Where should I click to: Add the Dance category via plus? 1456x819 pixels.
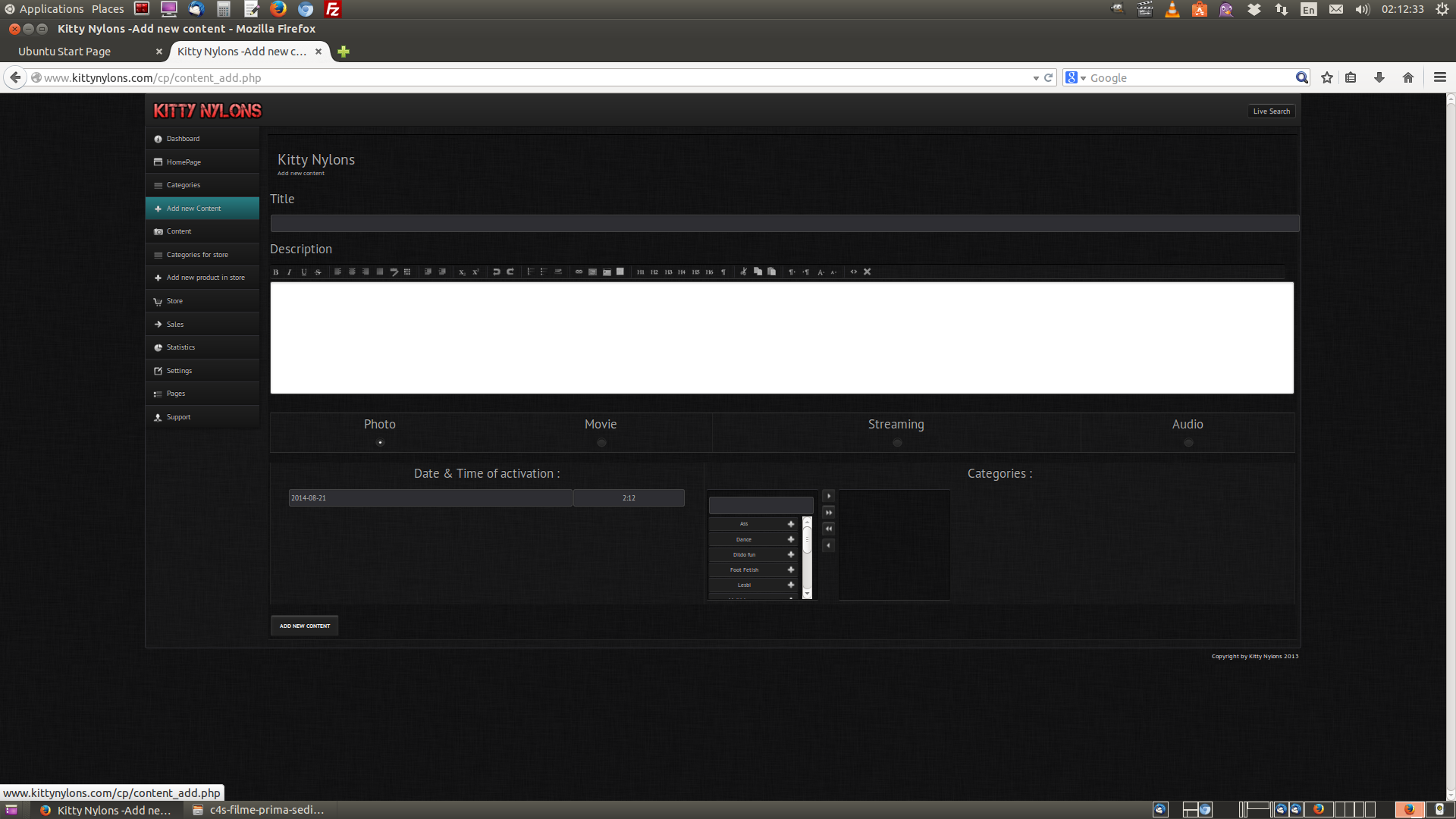[791, 539]
